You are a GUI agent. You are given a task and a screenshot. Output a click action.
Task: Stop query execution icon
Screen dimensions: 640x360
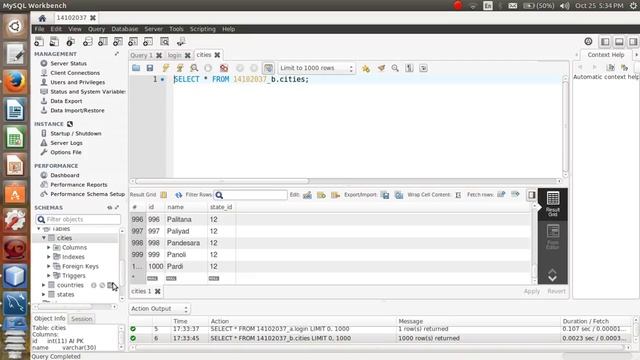[208, 68]
